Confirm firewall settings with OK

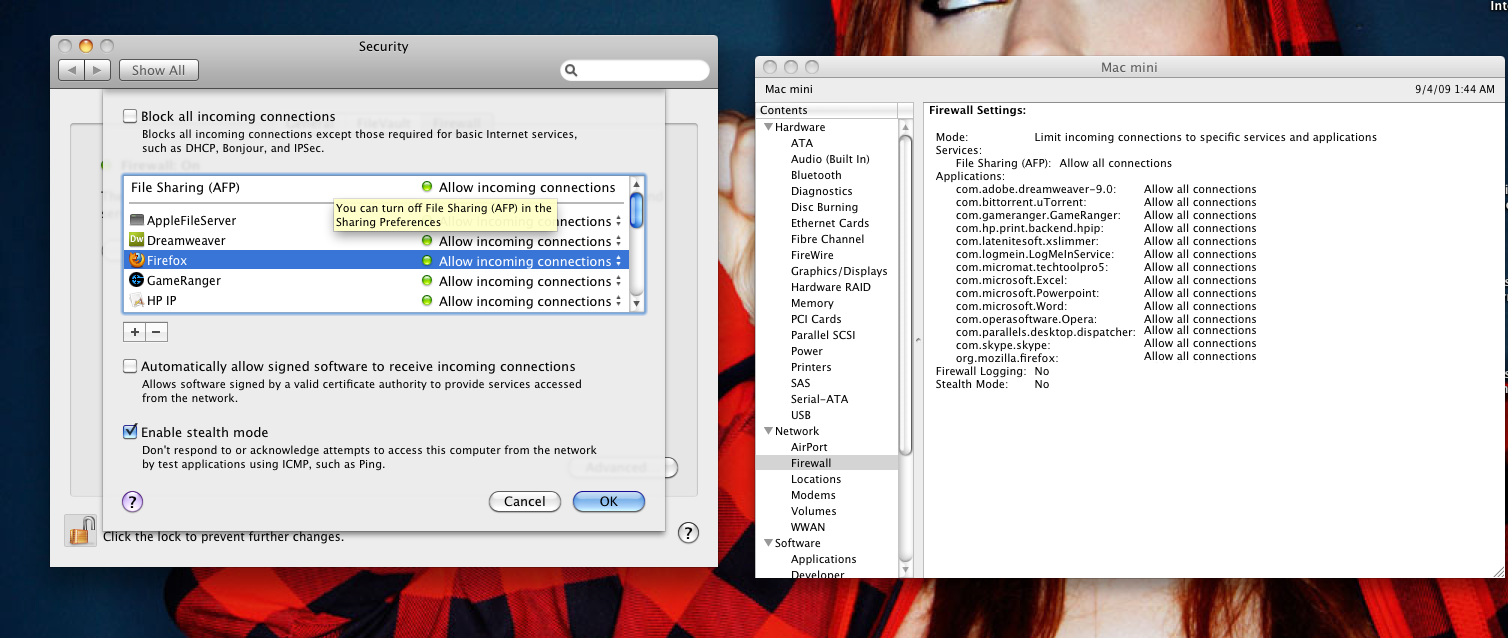(609, 501)
